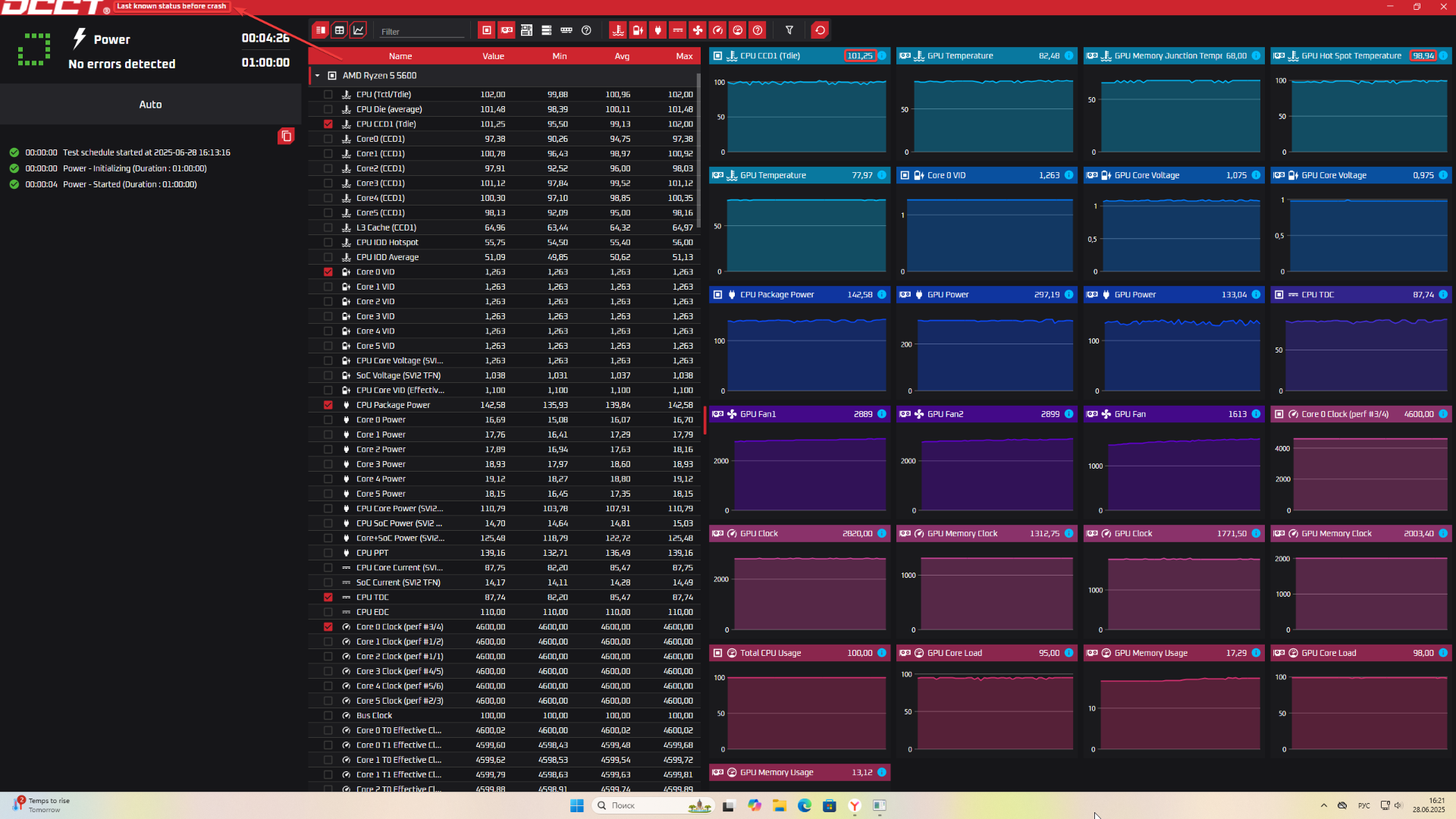Toggle the clock speed sensor type icon
The height and width of the screenshot is (819, 1456).
tap(717, 30)
